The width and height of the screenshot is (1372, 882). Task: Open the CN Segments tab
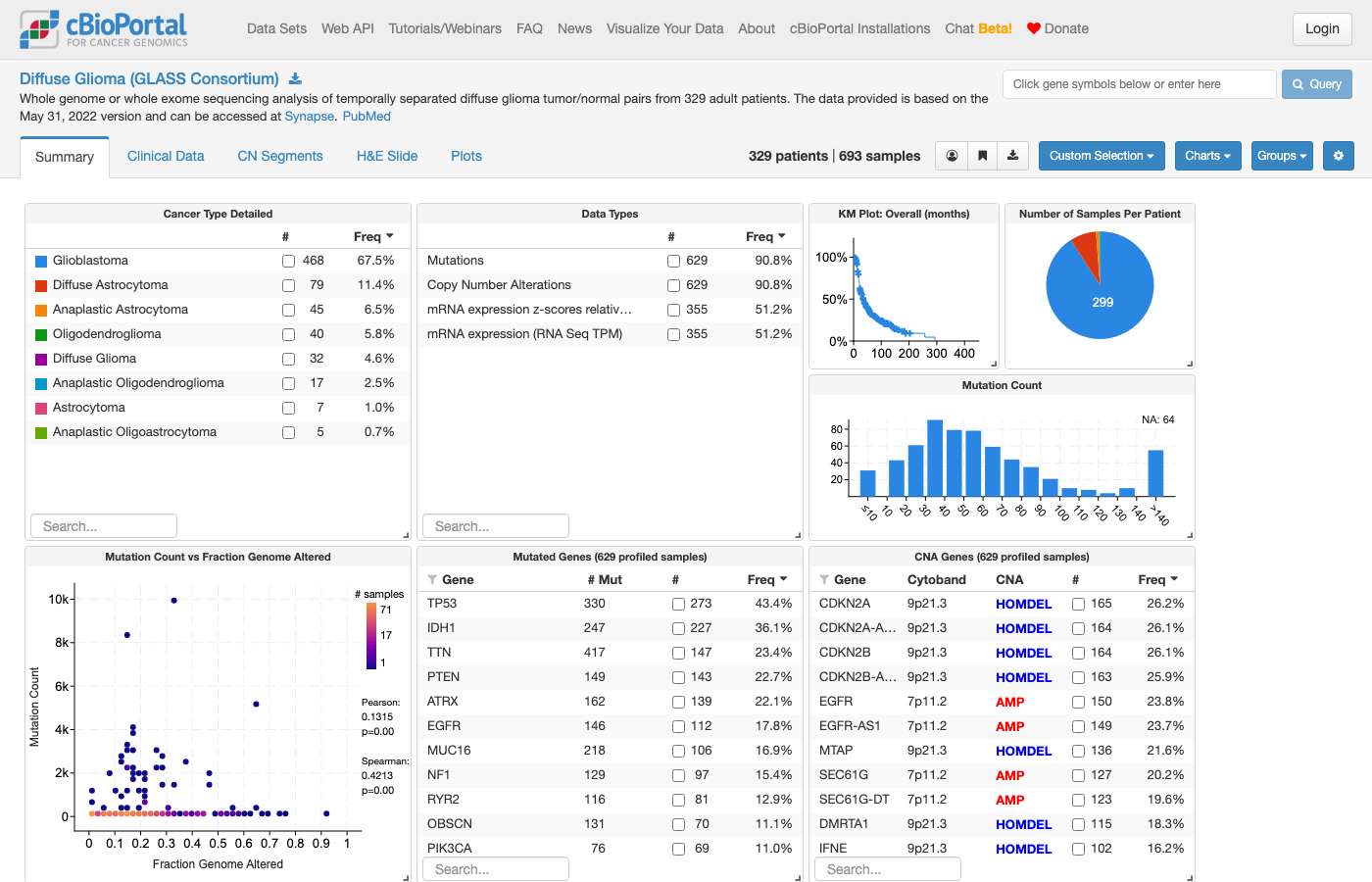tap(280, 156)
